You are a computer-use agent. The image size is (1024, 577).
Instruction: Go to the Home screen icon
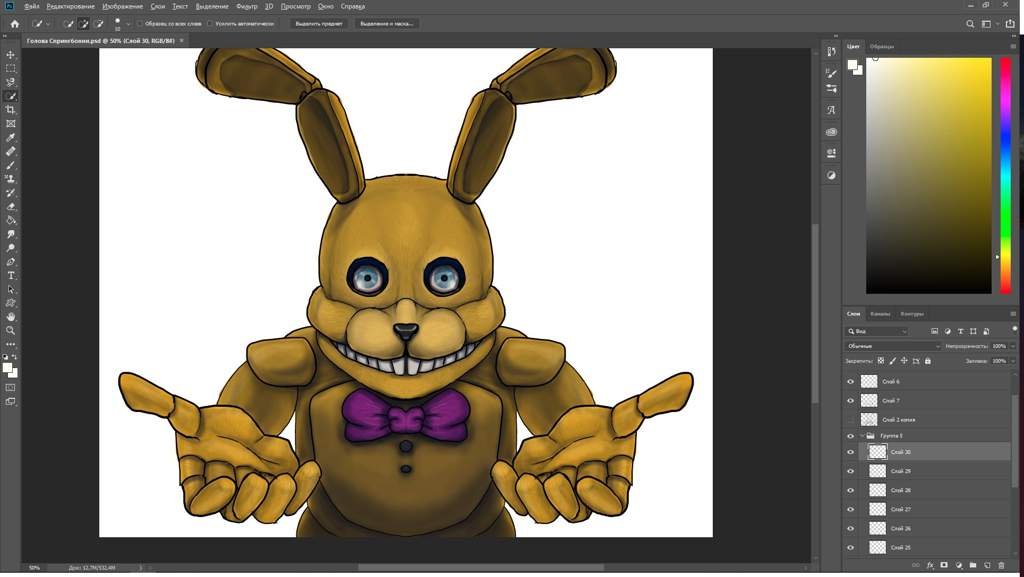(14, 23)
